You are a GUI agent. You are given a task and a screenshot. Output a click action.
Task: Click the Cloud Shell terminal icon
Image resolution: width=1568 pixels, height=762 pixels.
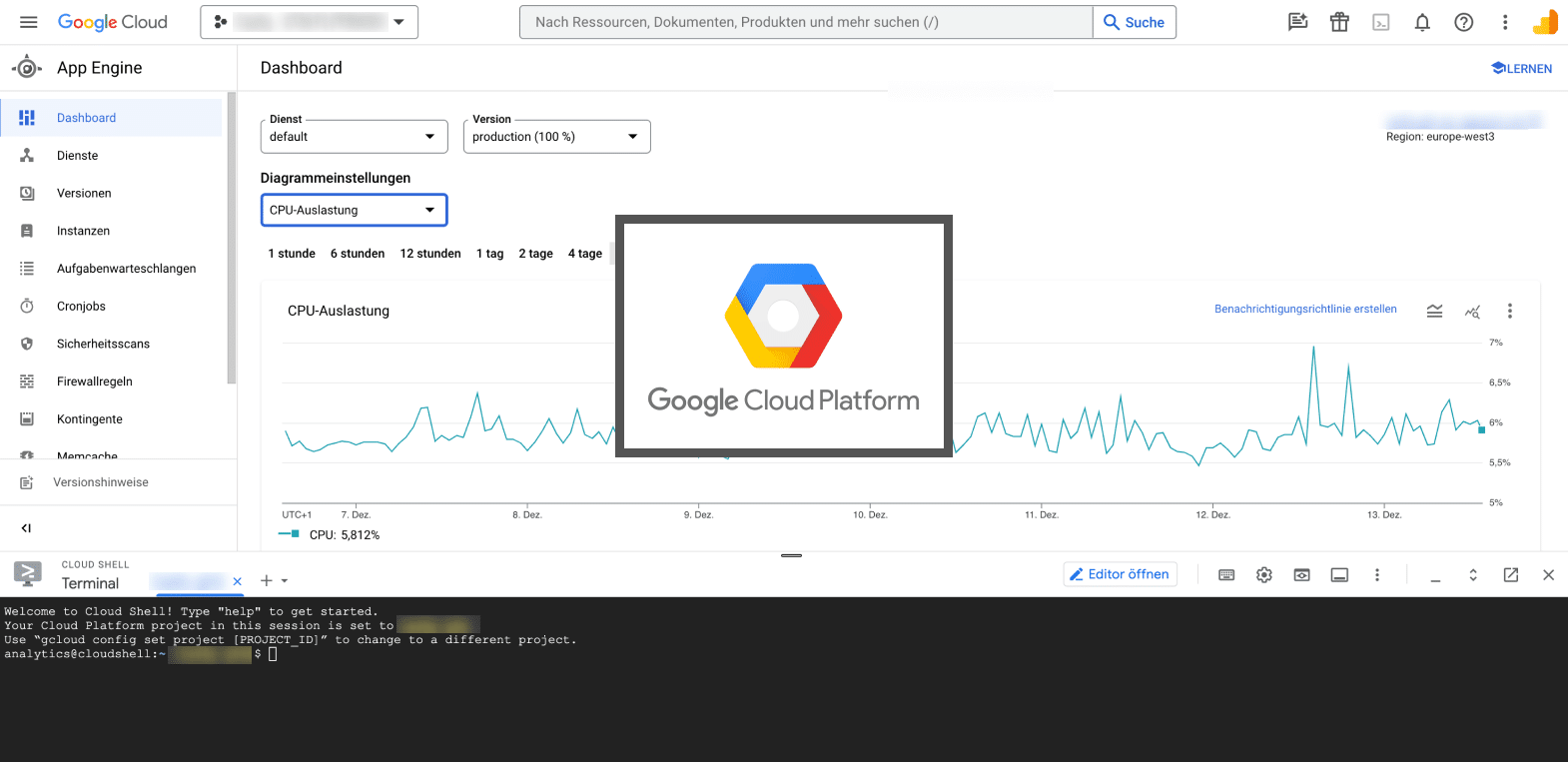tap(28, 573)
